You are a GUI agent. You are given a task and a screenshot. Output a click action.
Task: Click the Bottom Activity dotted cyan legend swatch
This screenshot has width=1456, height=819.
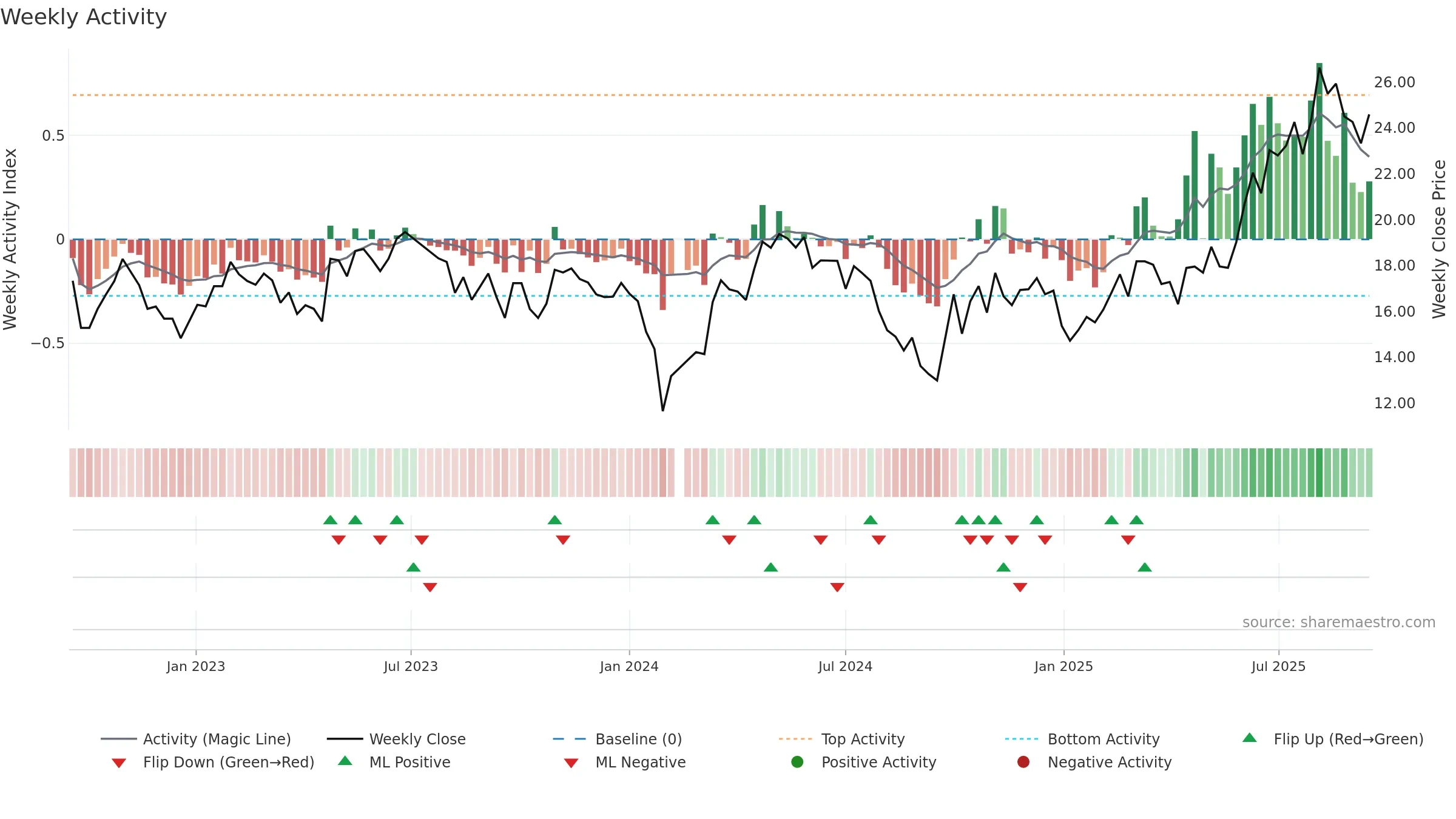(1022, 739)
